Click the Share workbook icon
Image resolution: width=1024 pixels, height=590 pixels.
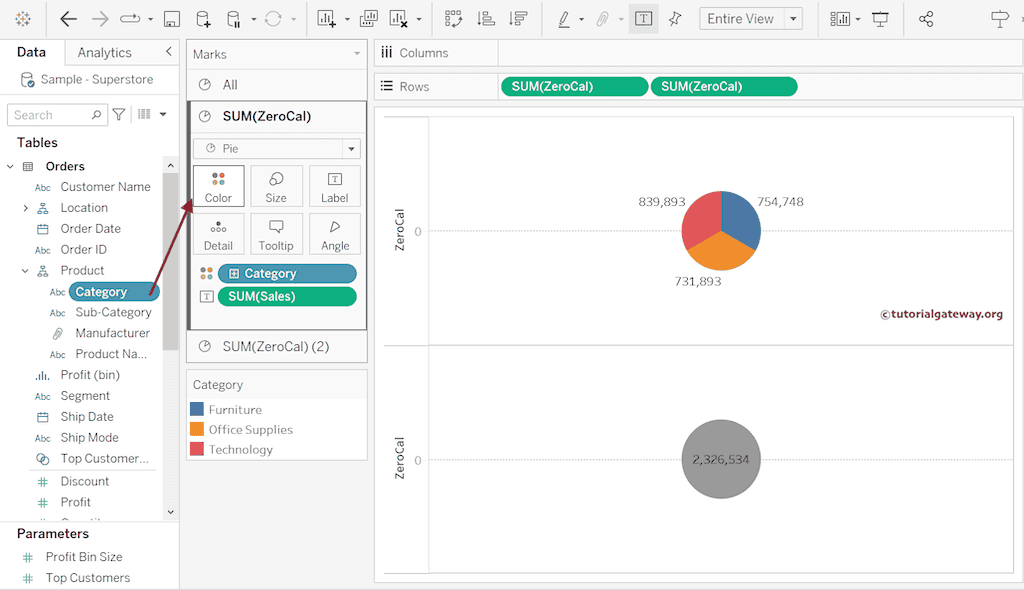pos(926,19)
